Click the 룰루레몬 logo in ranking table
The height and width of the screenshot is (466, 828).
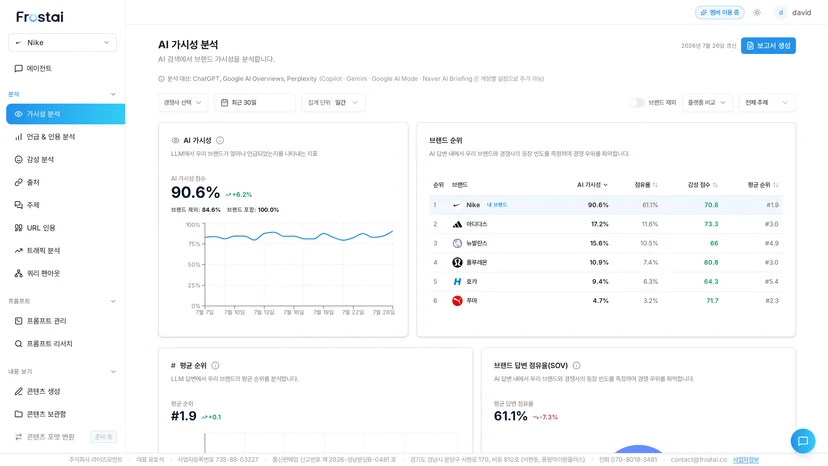click(x=457, y=263)
